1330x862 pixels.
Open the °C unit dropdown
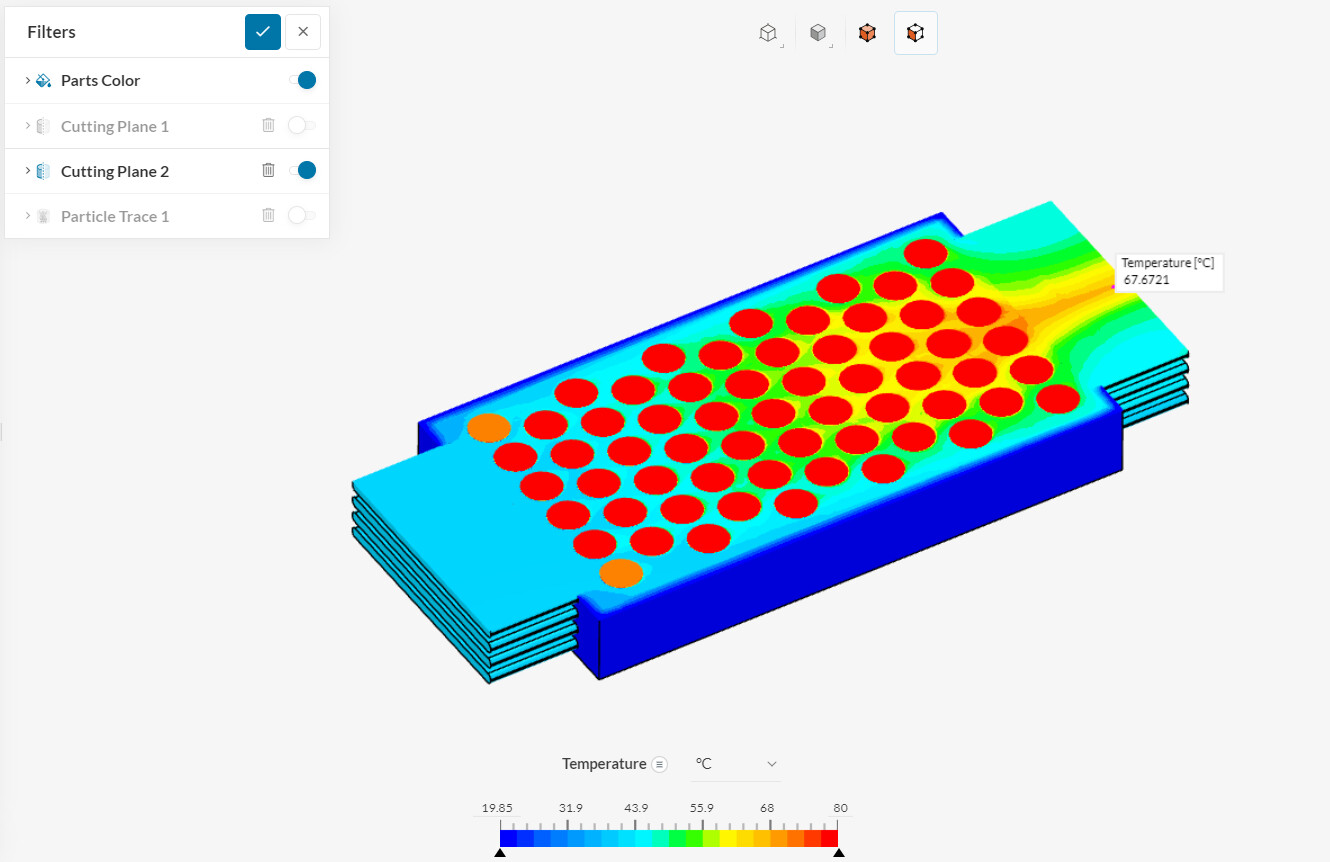736,764
